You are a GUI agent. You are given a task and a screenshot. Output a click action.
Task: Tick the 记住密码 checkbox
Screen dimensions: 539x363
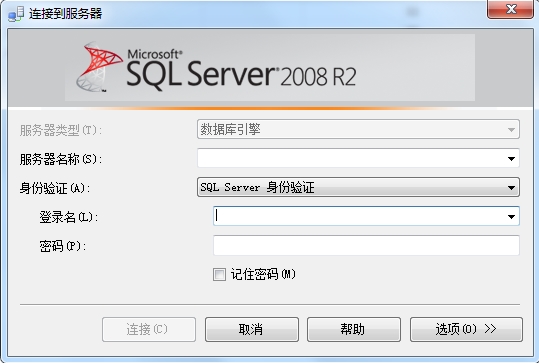pyautogui.click(x=219, y=275)
